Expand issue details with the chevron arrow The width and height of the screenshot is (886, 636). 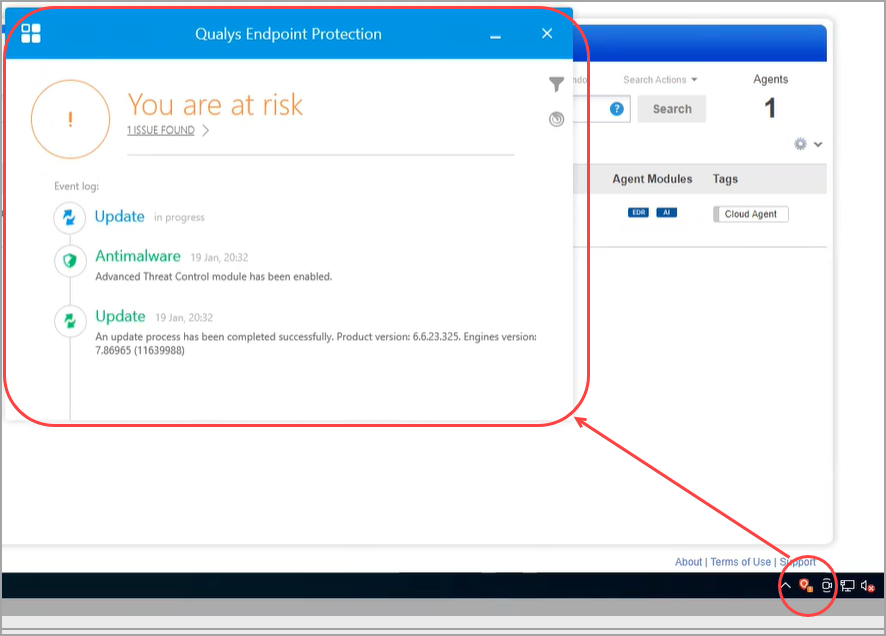pos(206,130)
